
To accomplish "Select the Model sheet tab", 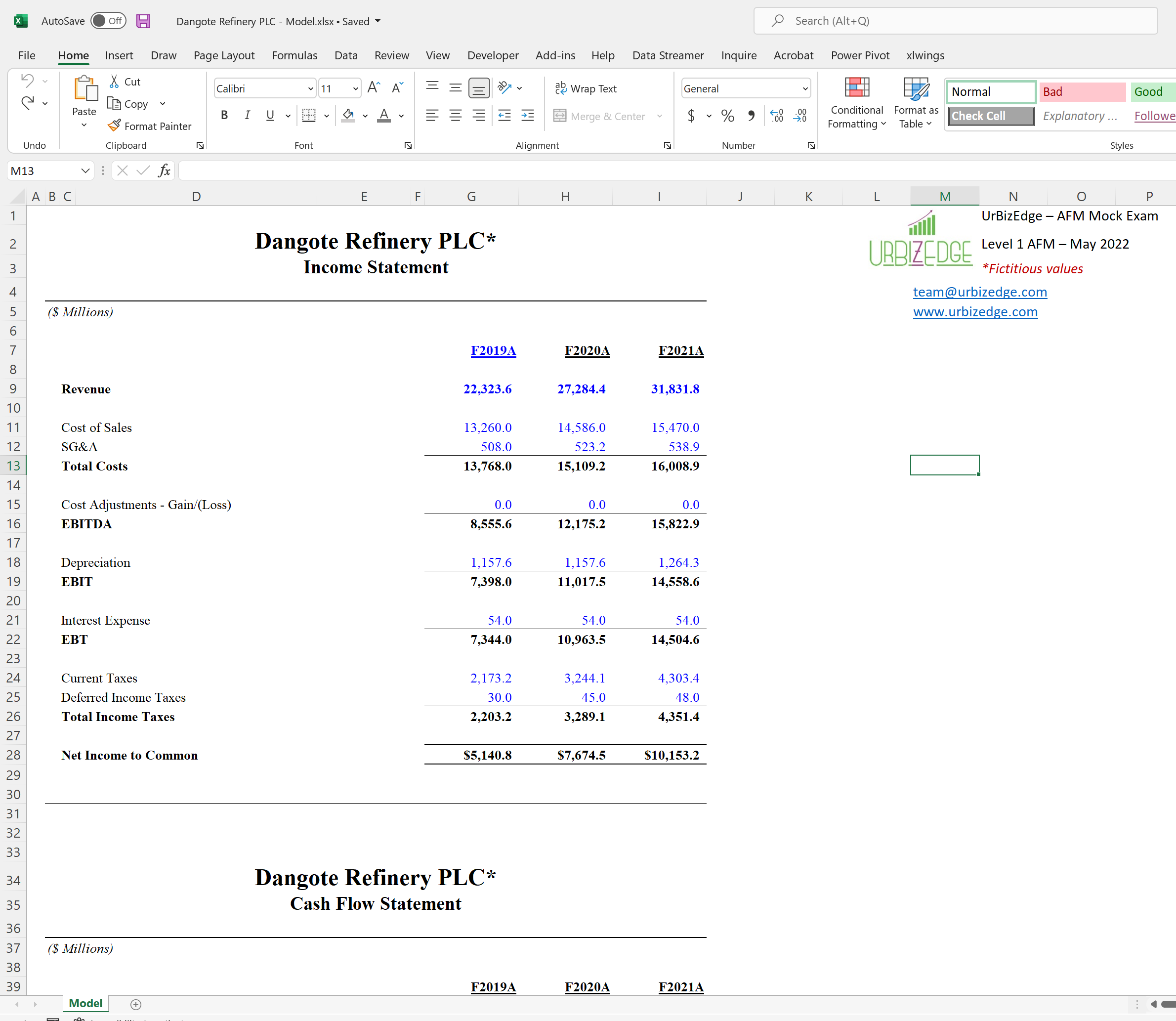I will 85,1003.
